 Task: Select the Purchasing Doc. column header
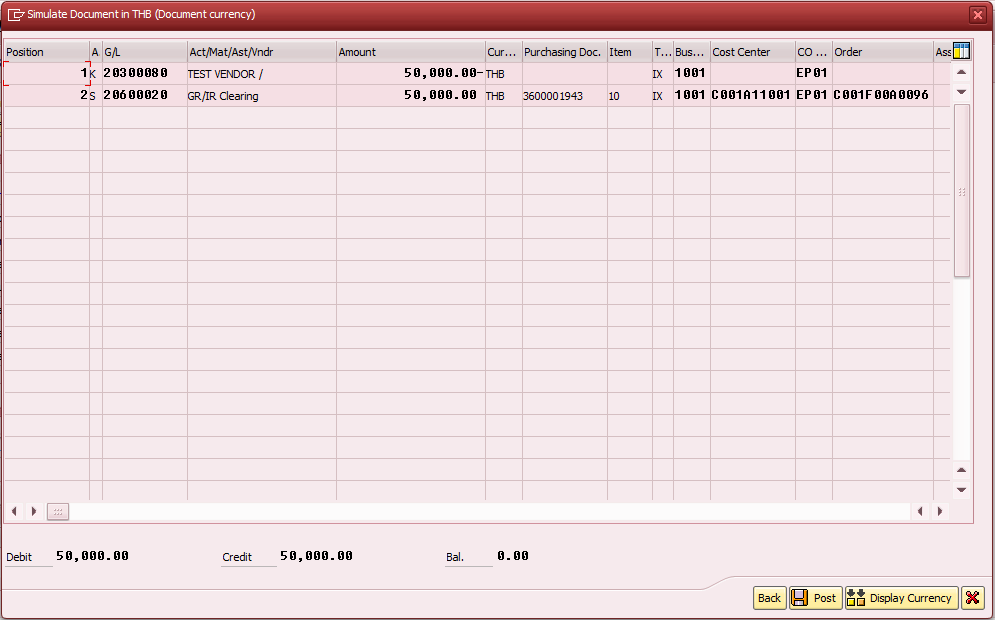point(562,51)
